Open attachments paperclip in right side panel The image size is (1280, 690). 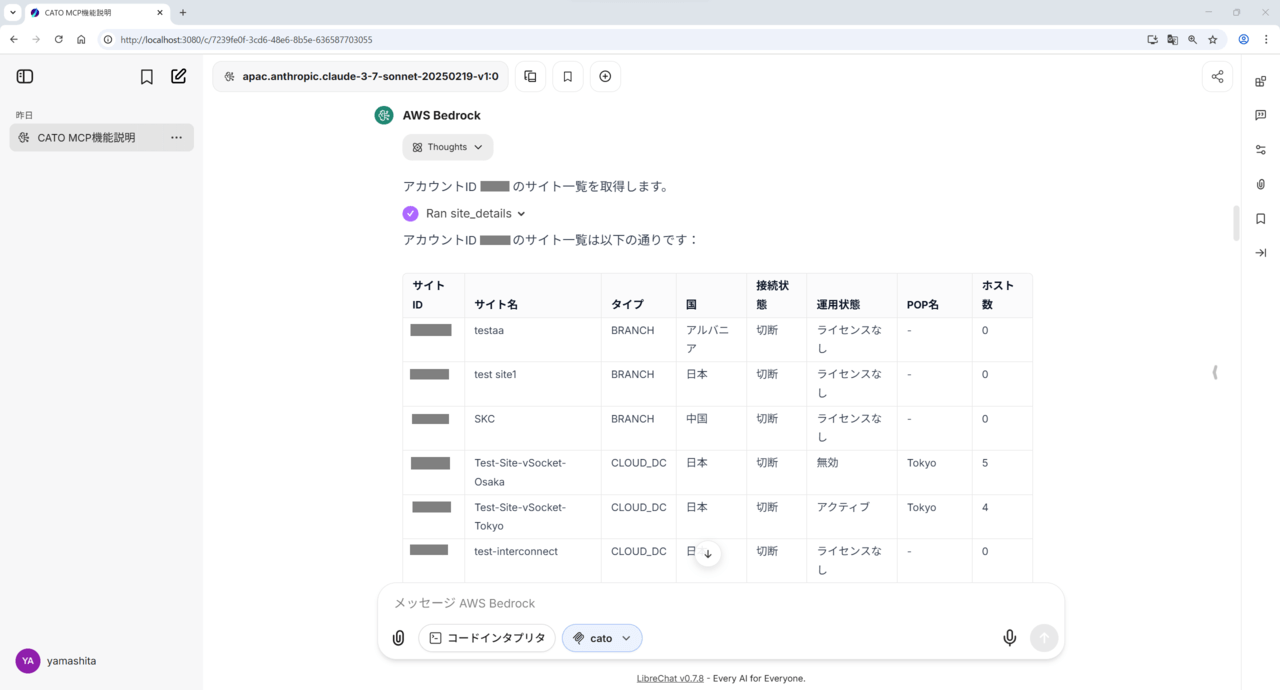click(1261, 184)
